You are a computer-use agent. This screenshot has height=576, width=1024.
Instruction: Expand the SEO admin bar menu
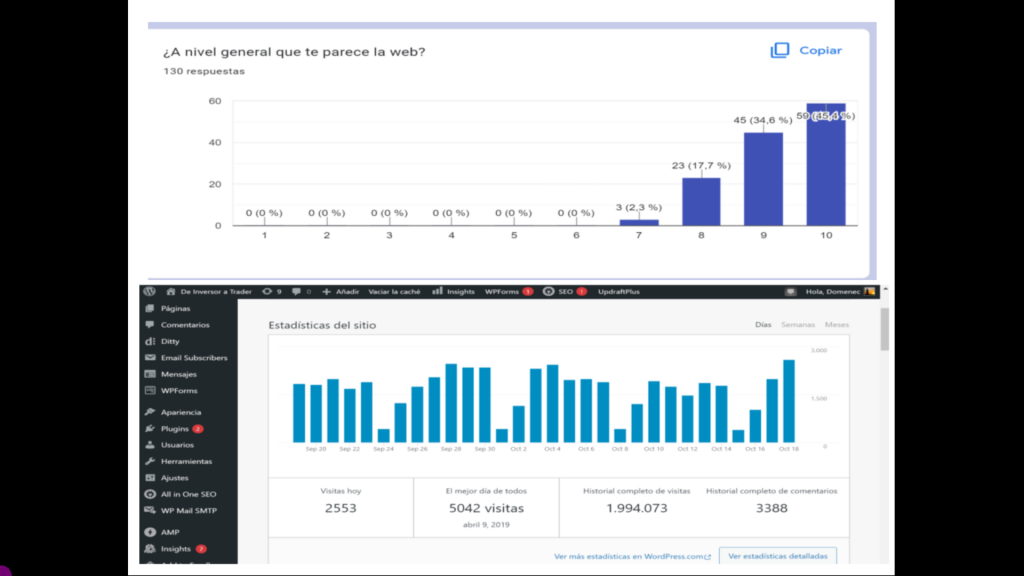coord(564,291)
